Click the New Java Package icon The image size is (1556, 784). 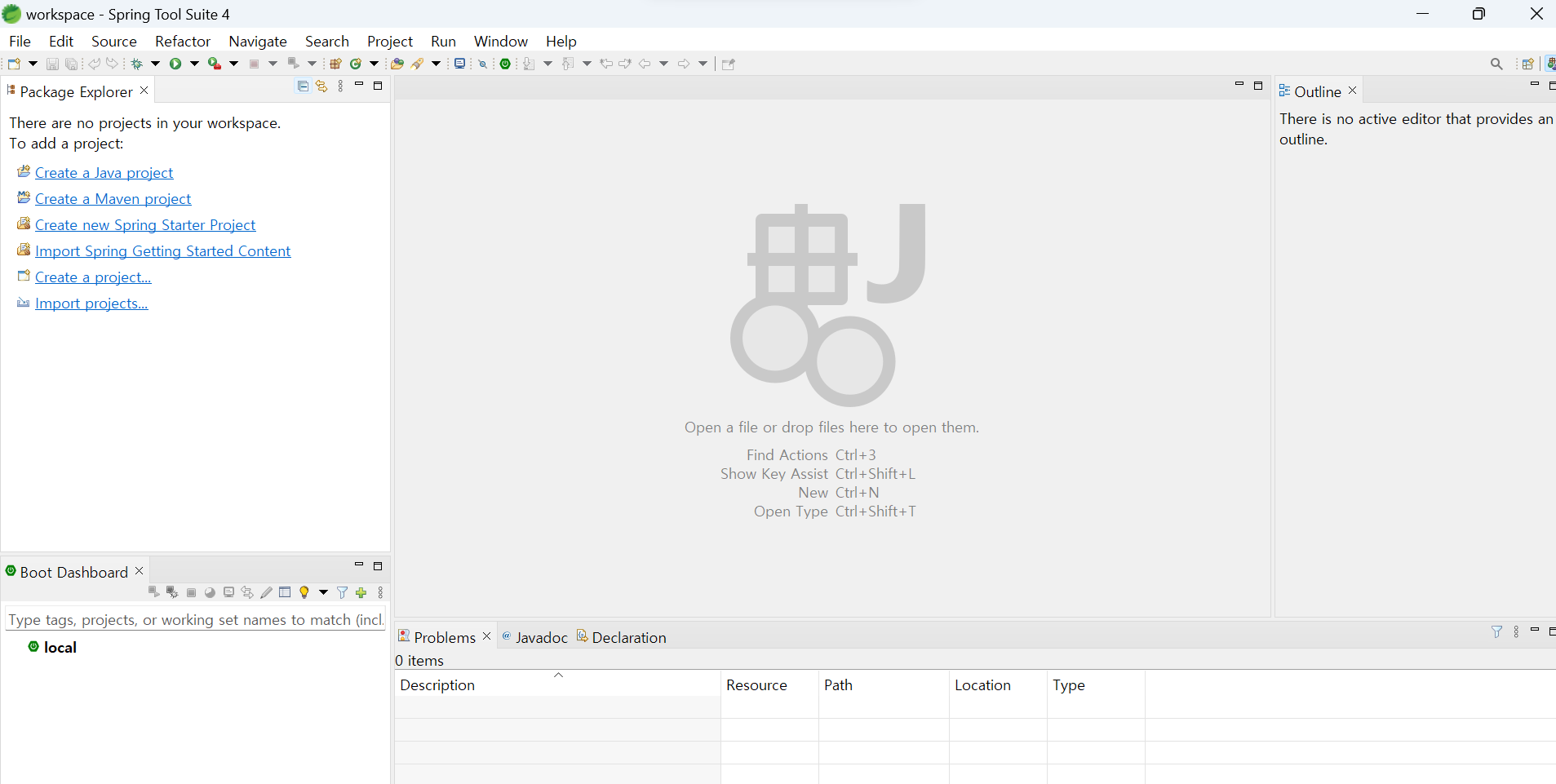coord(335,64)
